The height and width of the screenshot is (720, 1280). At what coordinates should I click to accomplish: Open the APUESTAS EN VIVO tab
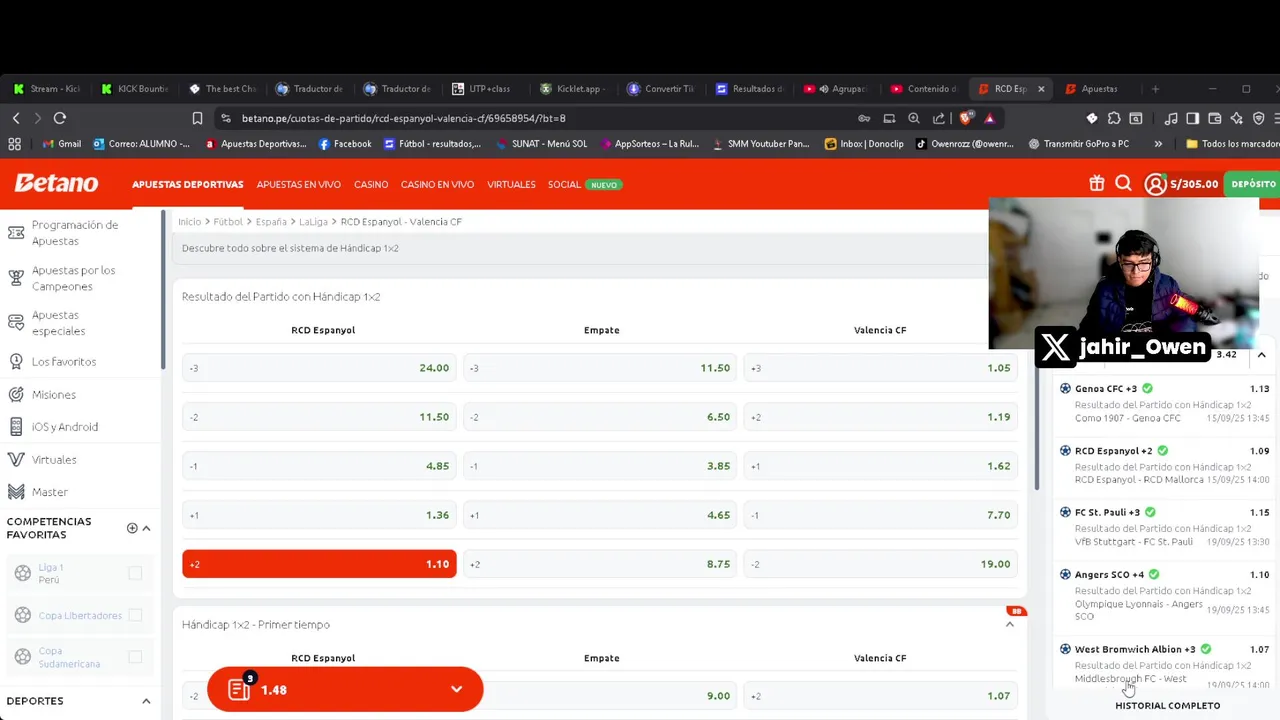[x=298, y=184]
